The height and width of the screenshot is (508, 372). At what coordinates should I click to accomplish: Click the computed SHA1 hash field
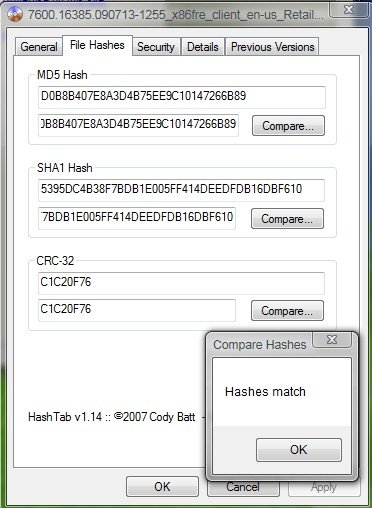181,190
